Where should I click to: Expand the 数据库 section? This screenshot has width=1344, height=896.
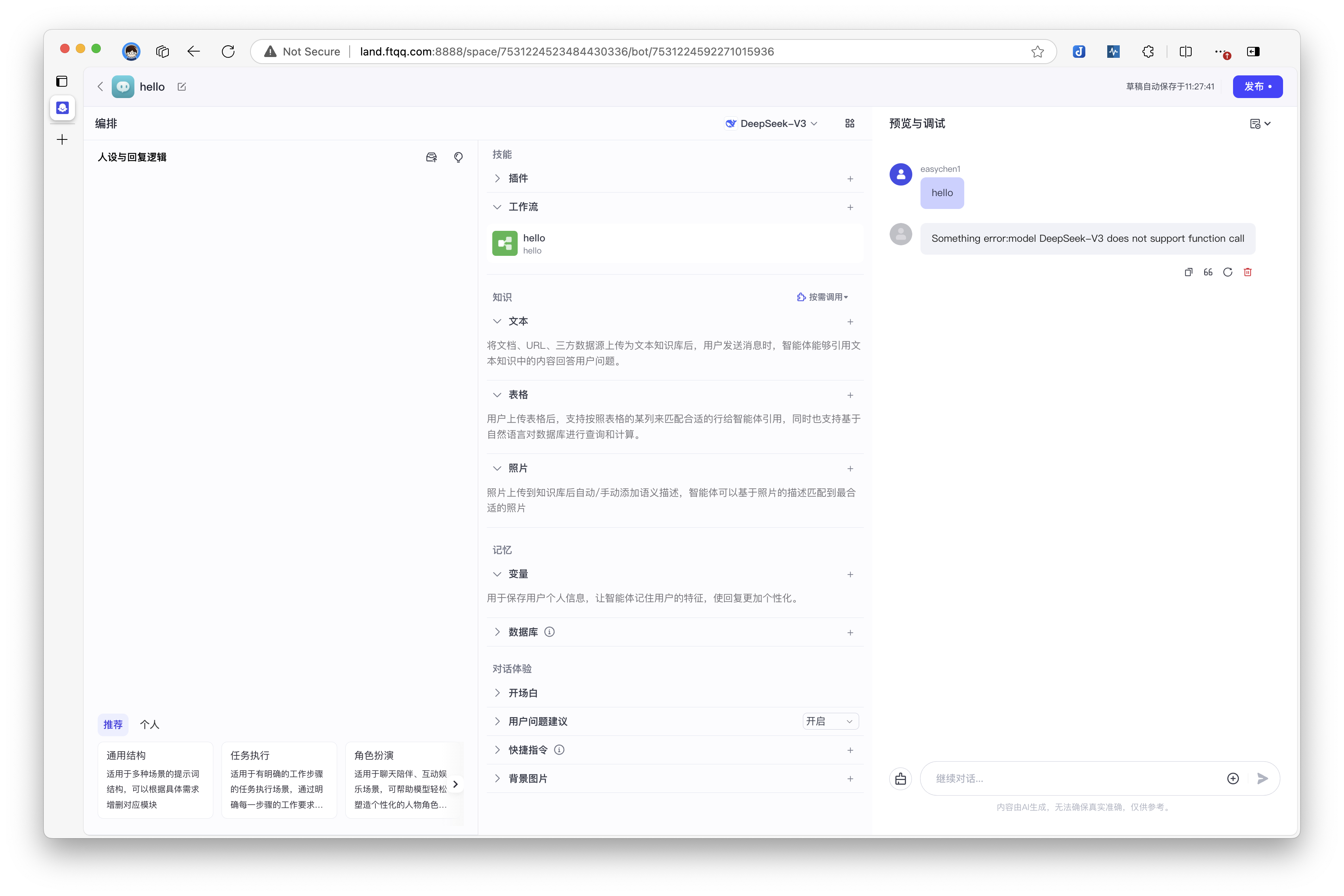pyautogui.click(x=497, y=632)
